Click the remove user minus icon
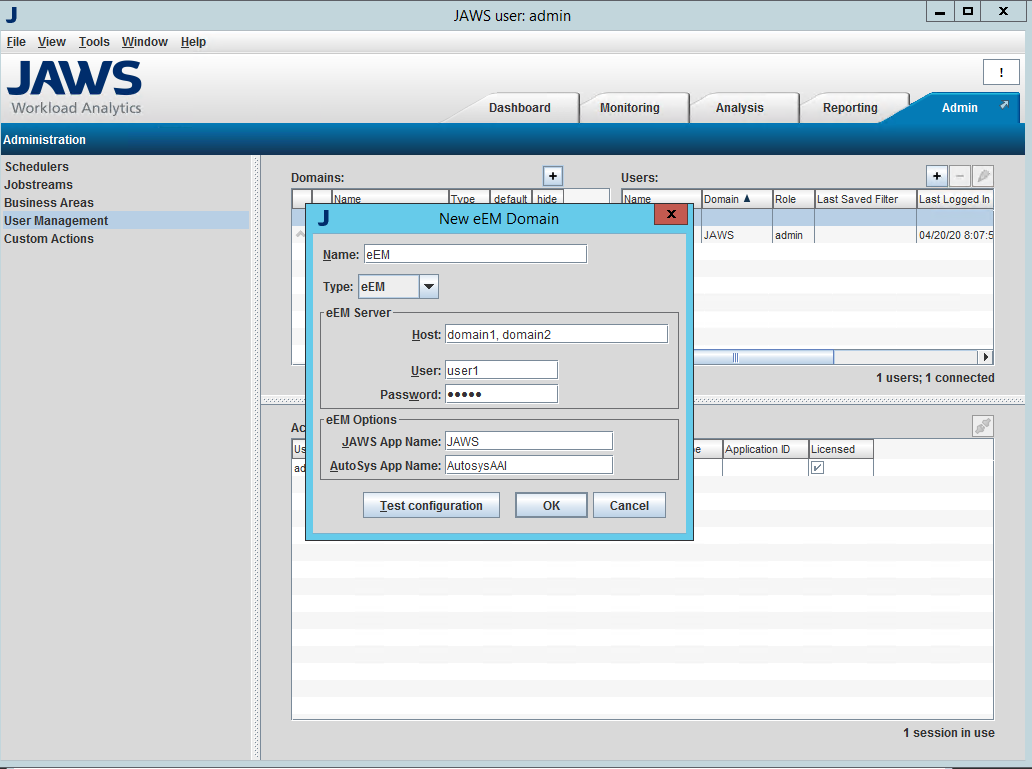 point(960,176)
